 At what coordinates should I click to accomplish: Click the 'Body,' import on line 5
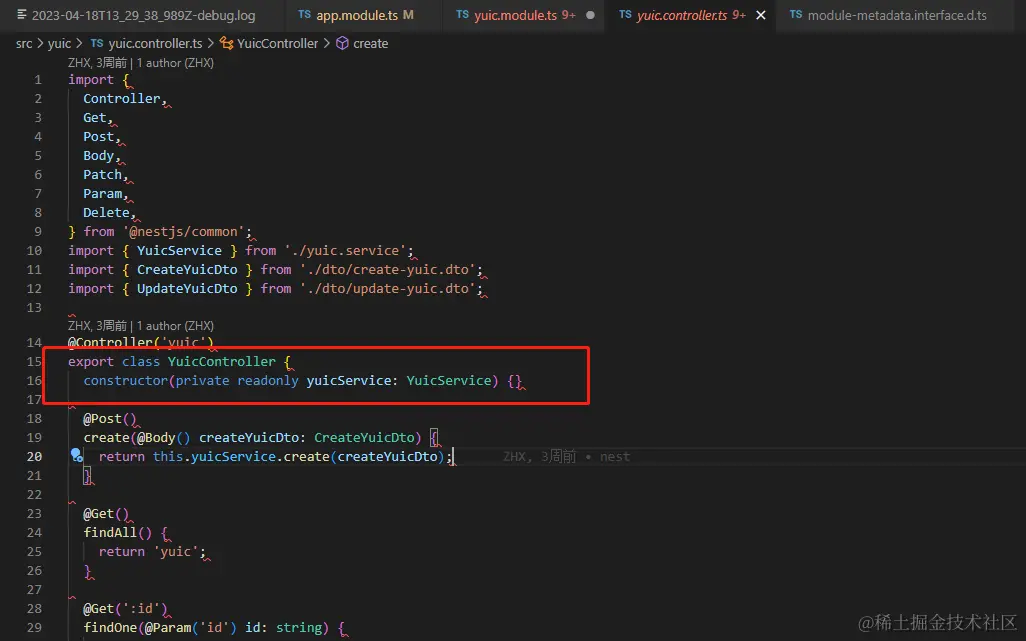pos(101,155)
